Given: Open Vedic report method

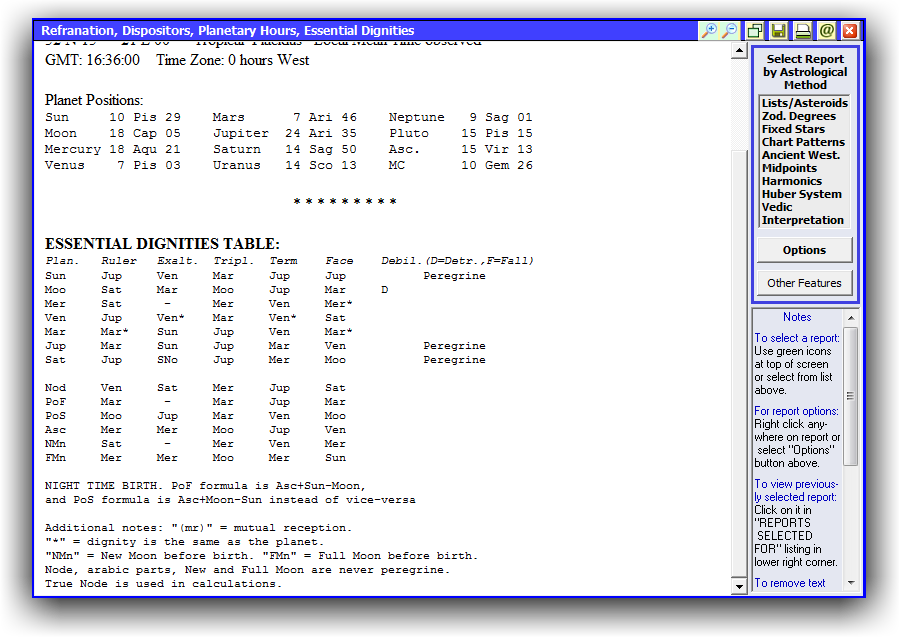Looking at the screenshot, I should click(x=777, y=207).
